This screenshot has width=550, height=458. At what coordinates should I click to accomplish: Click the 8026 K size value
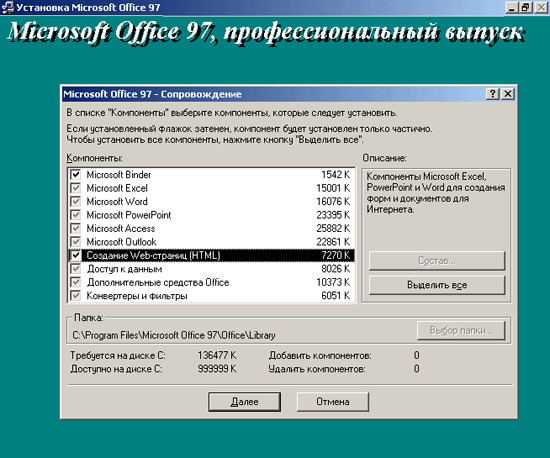[x=336, y=269]
